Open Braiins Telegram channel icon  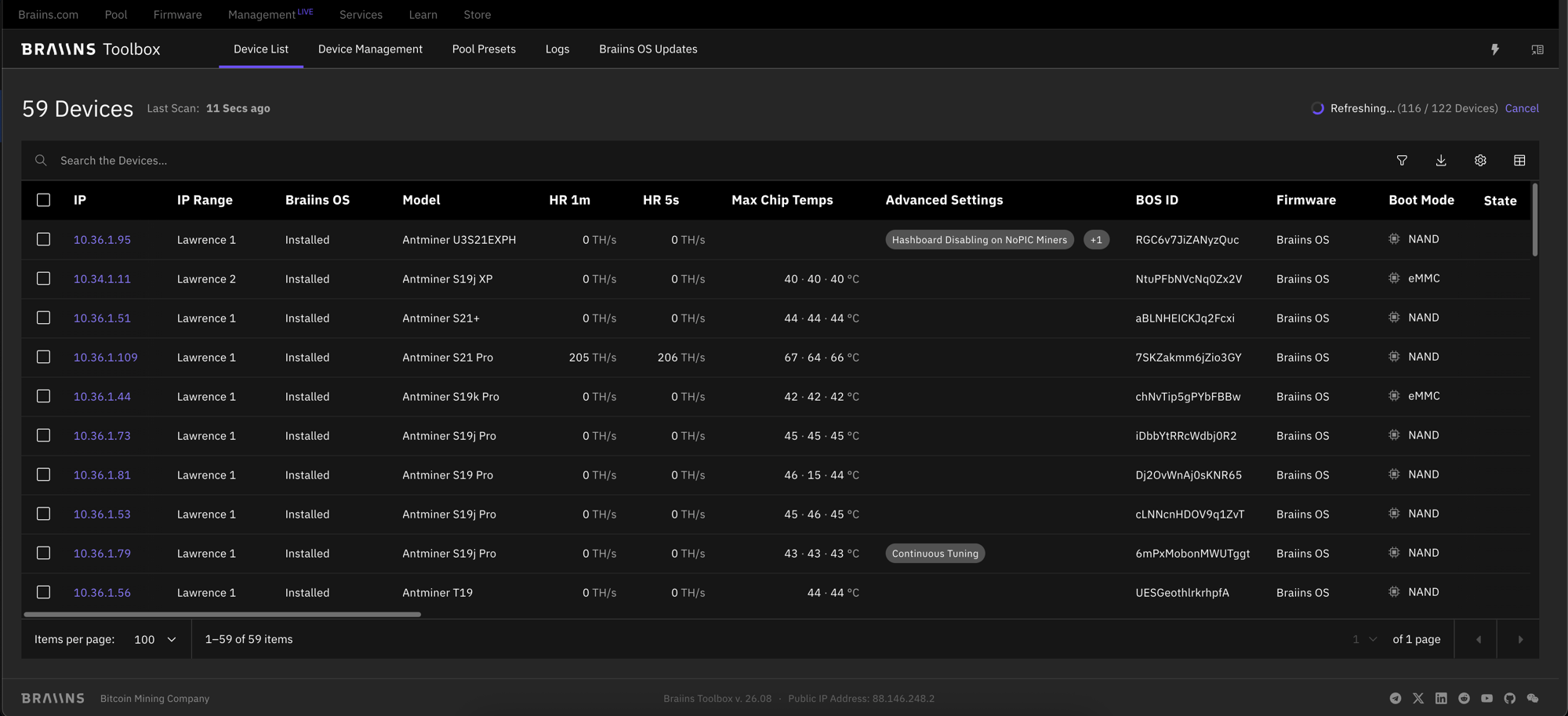[x=1396, y=698]
